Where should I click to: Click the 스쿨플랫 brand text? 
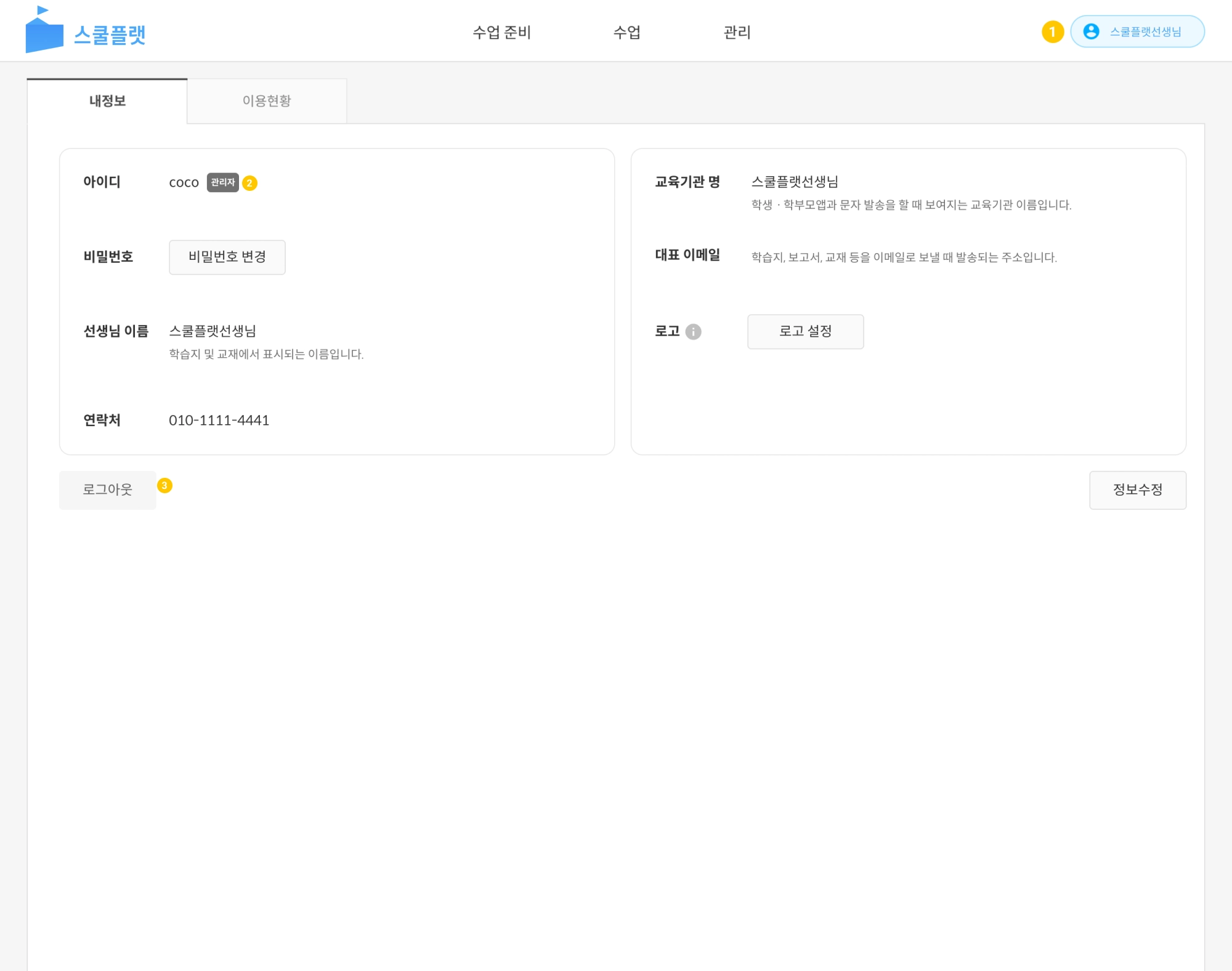(x=110, y=34)
